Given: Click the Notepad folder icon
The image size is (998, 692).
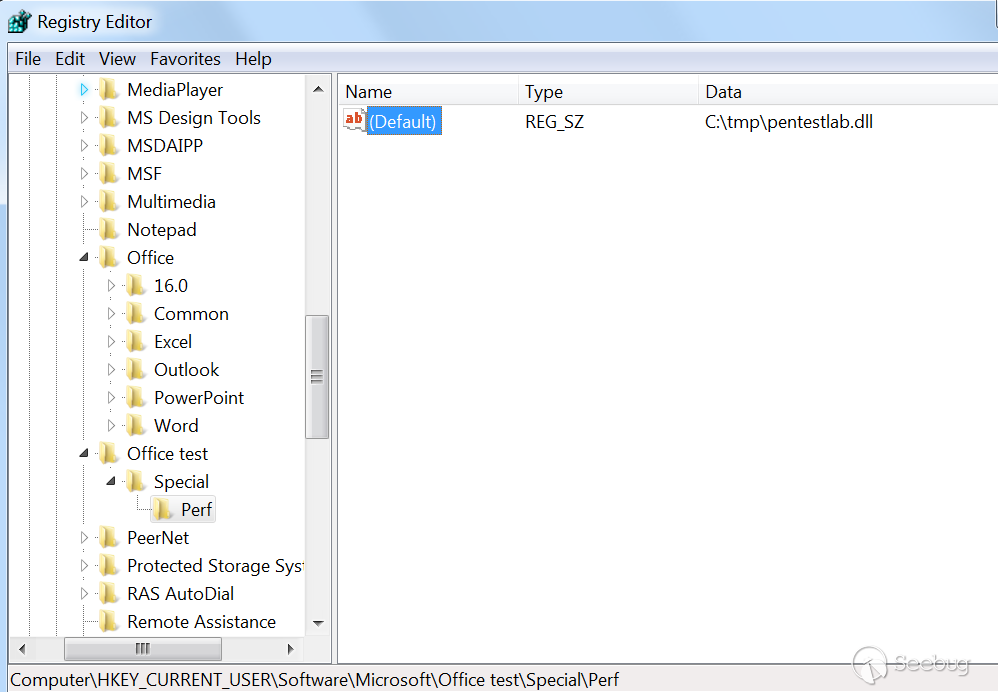Looking at the screenshot, I should (x=109, y=230).
